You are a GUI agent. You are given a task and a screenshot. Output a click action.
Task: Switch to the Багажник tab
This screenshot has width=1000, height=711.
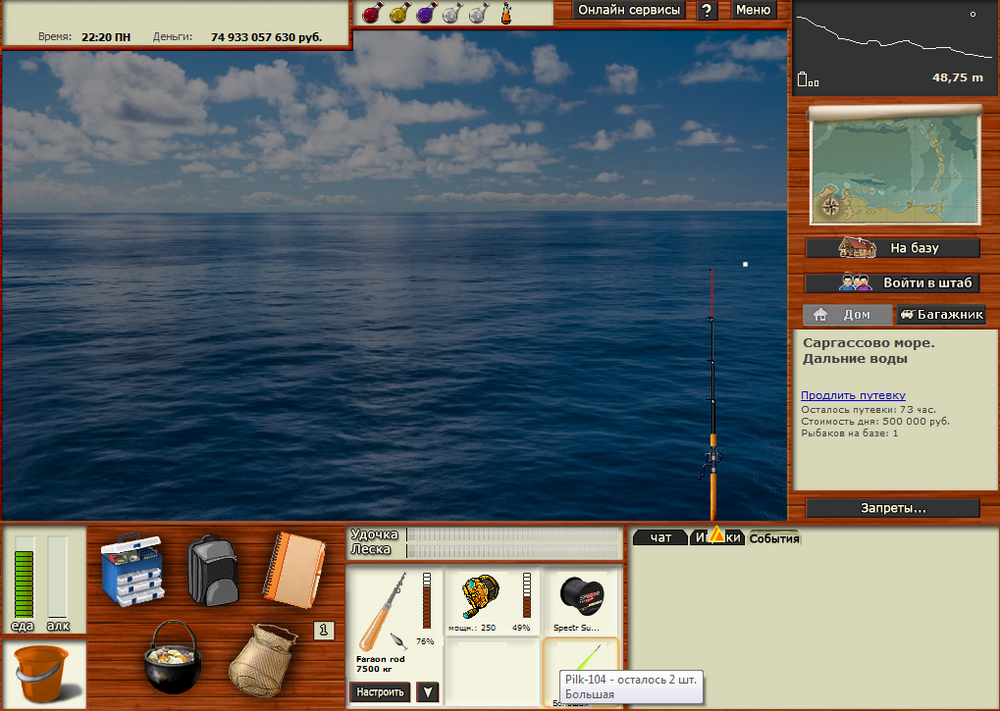tap(941, 315)
